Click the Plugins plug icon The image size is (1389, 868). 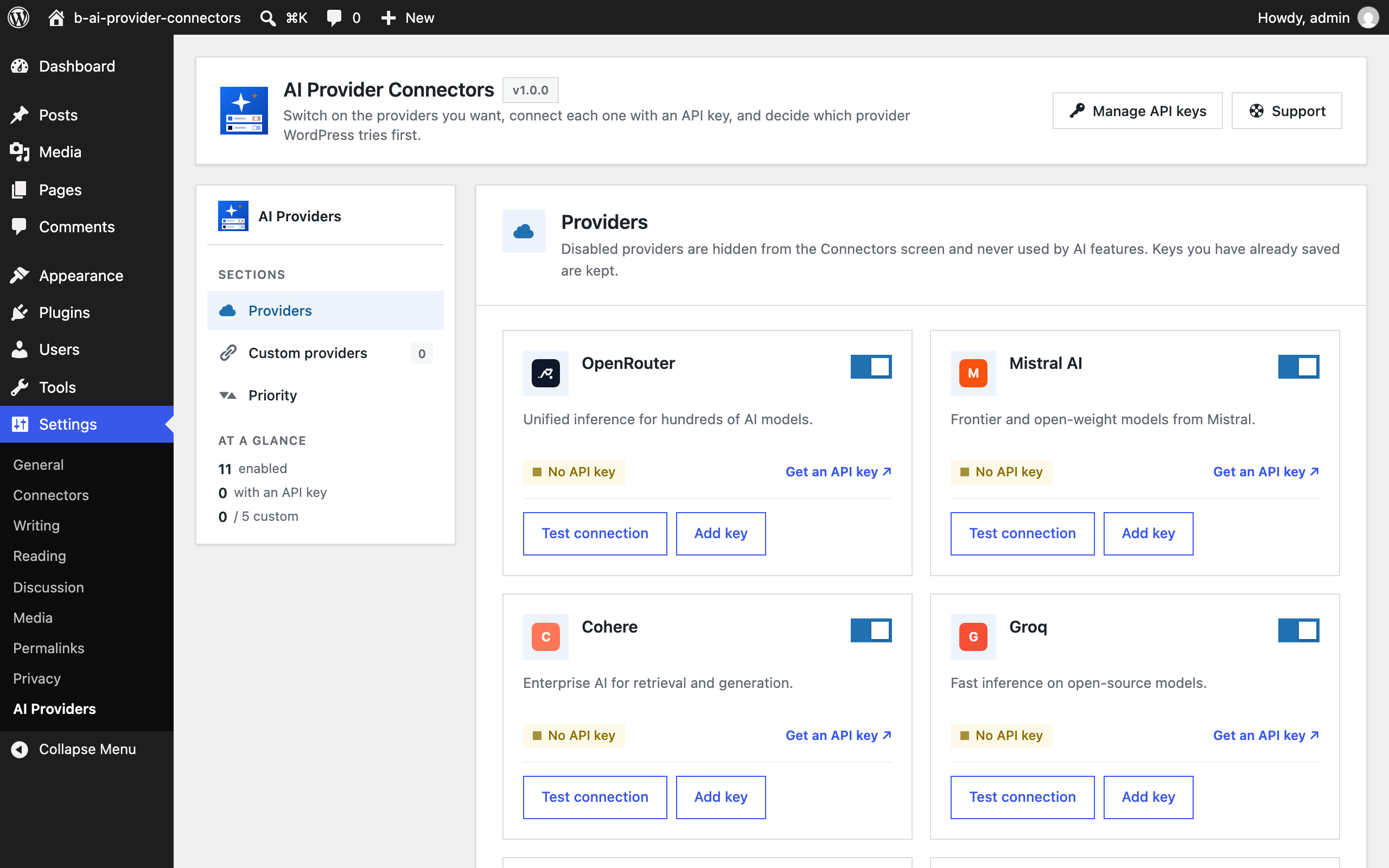(x=20, y=312)
